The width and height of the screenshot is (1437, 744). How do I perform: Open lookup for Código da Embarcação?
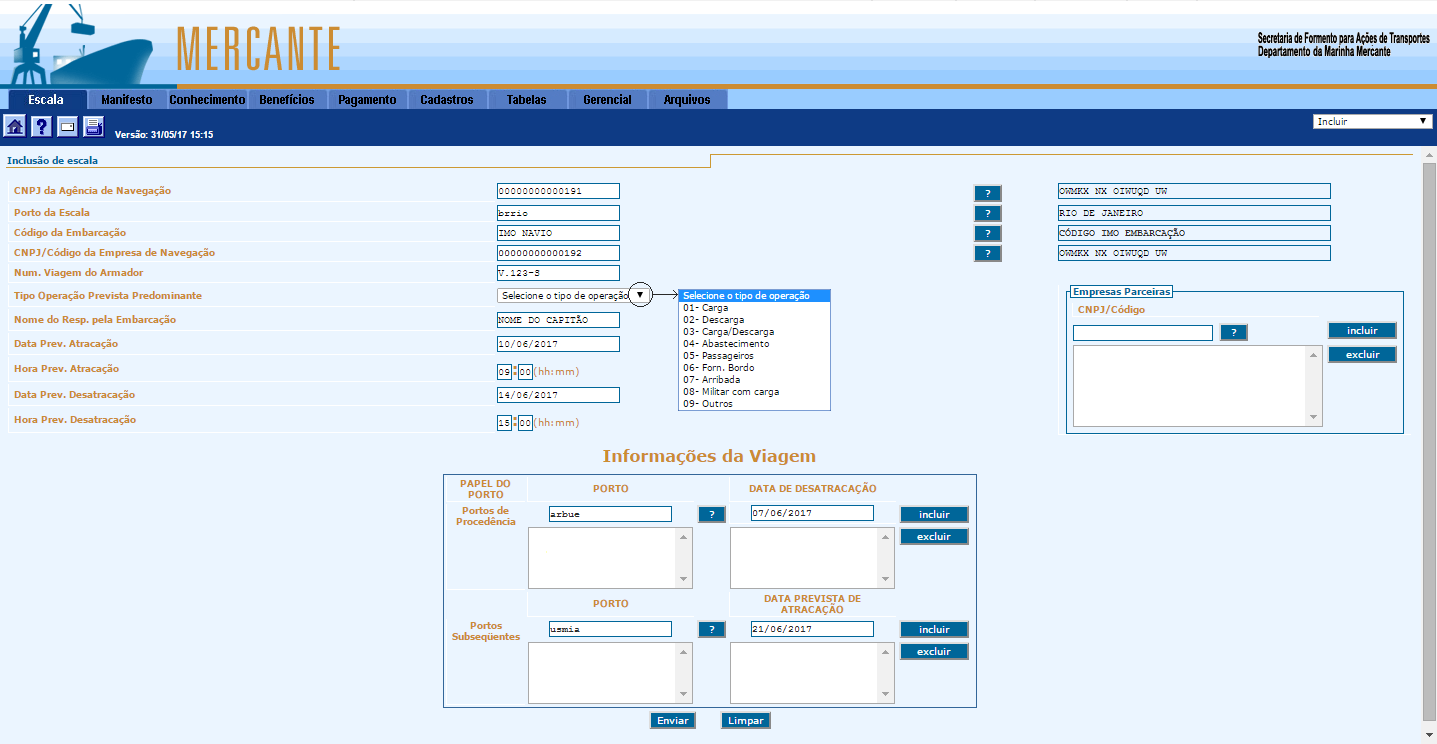(987, 233)
